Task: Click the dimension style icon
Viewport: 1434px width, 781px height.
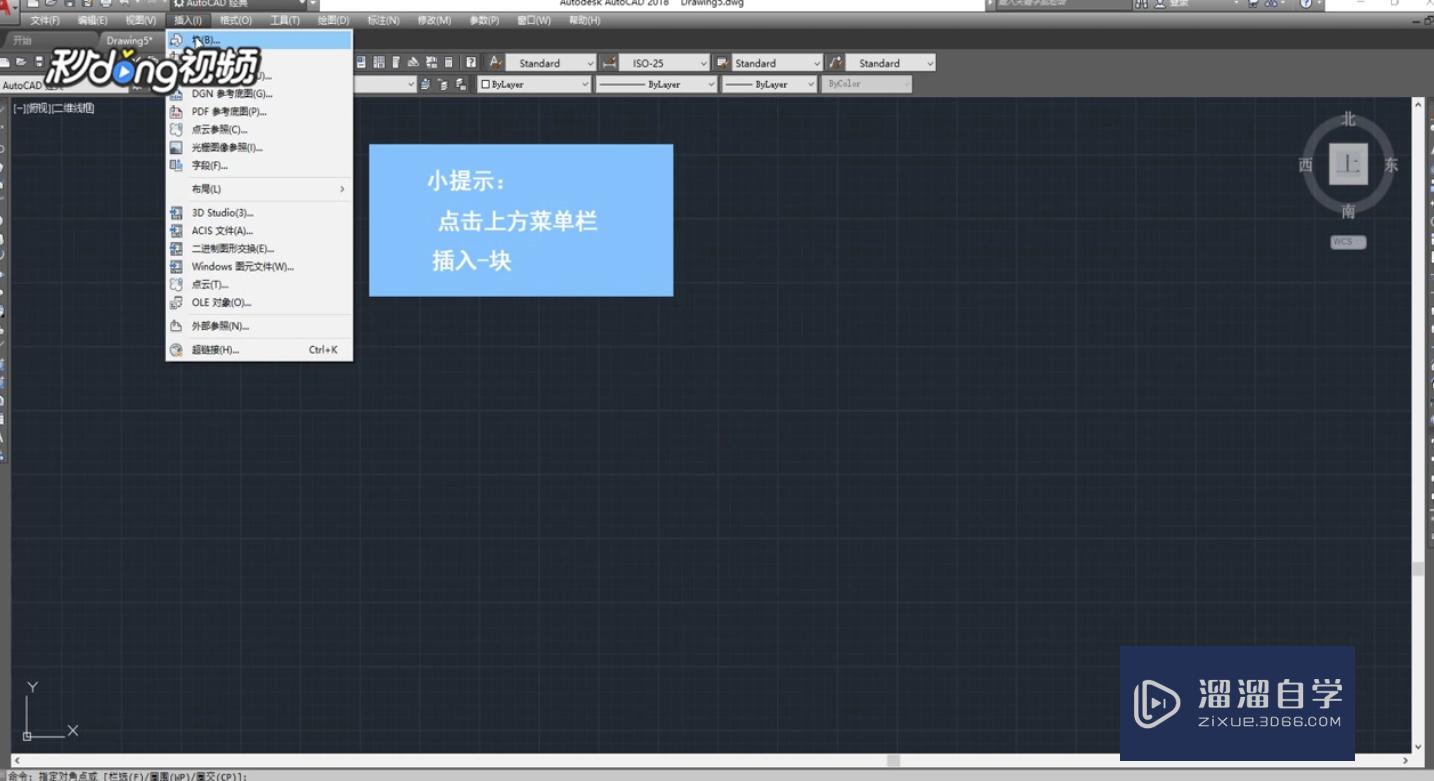Action: point(608,62)
